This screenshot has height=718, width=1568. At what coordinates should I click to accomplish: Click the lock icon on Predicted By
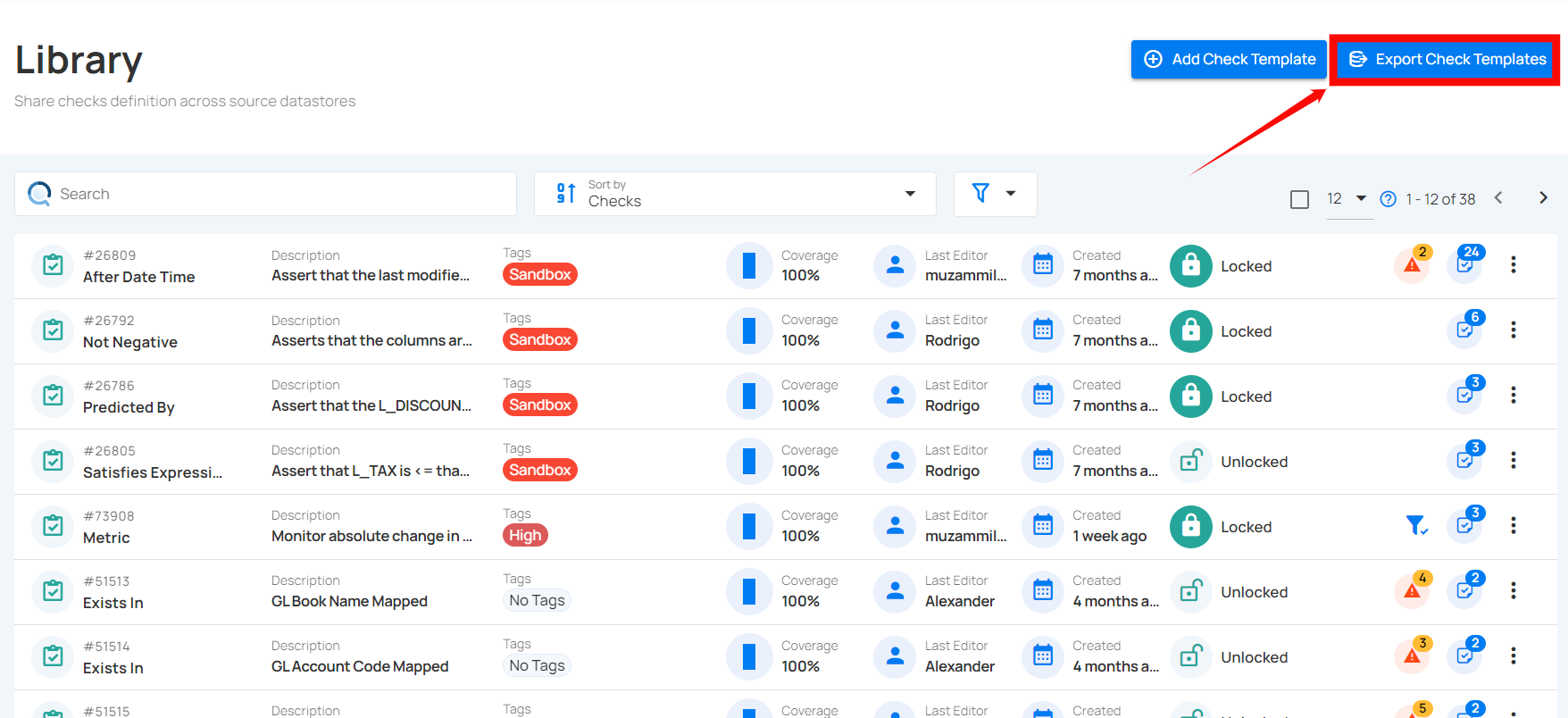(1191, 397)
